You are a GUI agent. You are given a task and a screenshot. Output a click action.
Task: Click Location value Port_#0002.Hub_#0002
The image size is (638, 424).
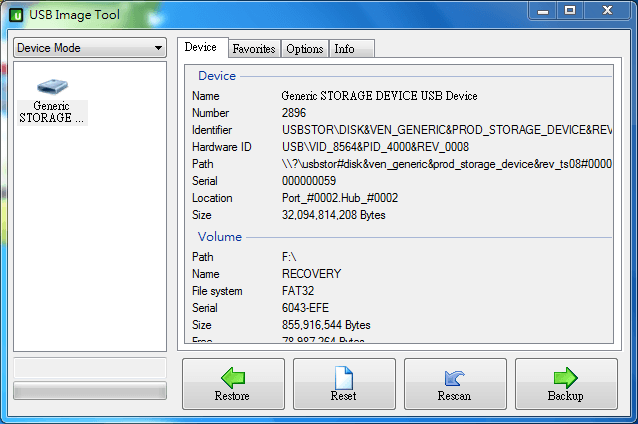pyautogui.click(x=340, y=198)
